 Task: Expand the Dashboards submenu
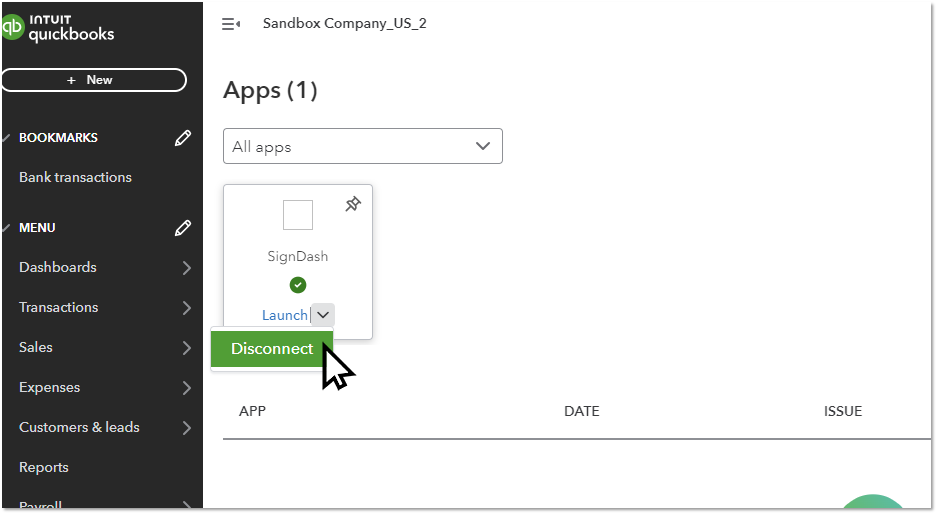pos(186,268)
